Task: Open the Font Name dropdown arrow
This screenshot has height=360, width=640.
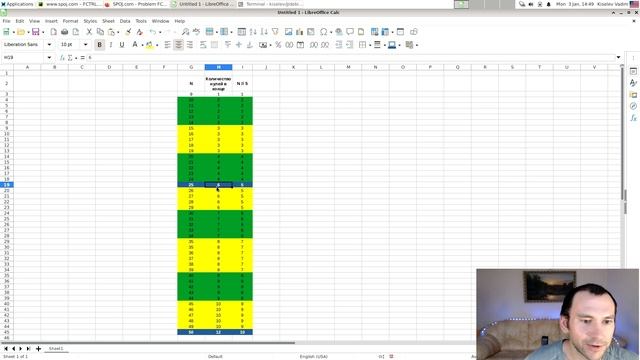Action: click(x=49, y=44)
